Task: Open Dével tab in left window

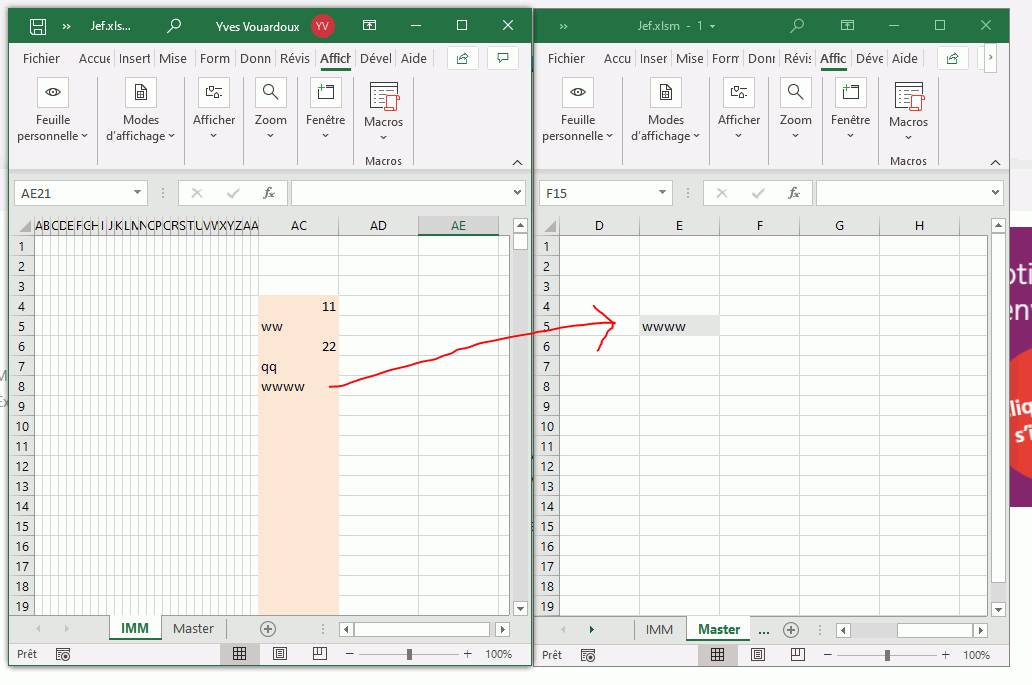Action: [376, 59]
